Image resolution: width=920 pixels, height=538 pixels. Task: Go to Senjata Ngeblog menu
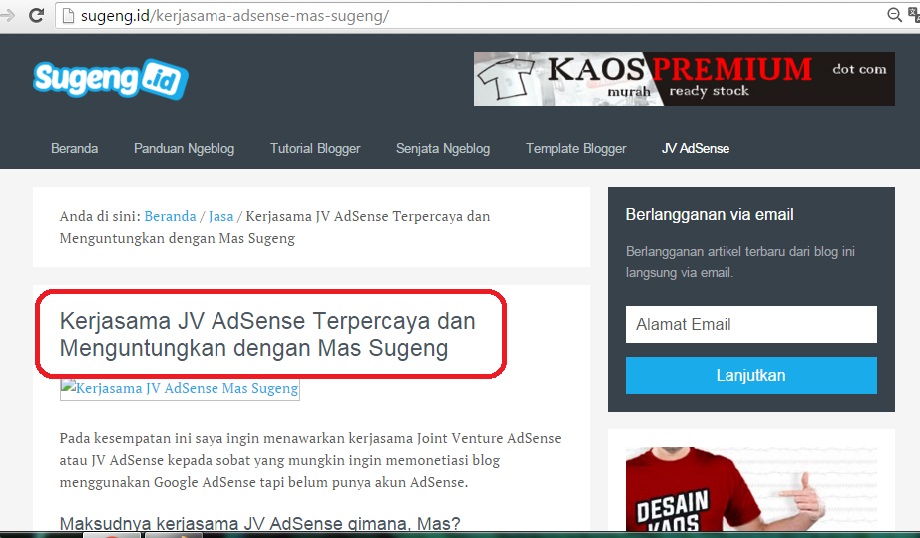coord(443,148)
